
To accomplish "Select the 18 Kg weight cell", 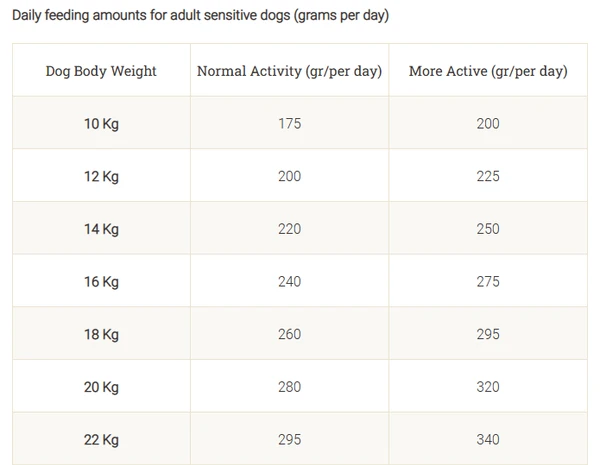I will (101, 334).
